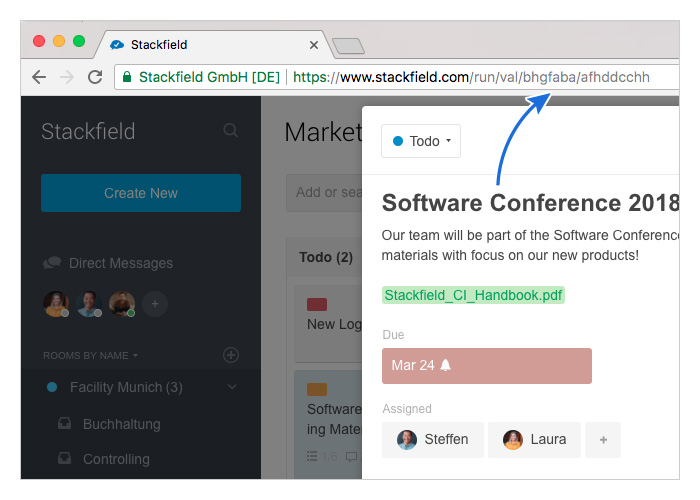Screen dimensions: 700x500
Task: Click the Controlling inbox icon
Action: click(64, 458)
